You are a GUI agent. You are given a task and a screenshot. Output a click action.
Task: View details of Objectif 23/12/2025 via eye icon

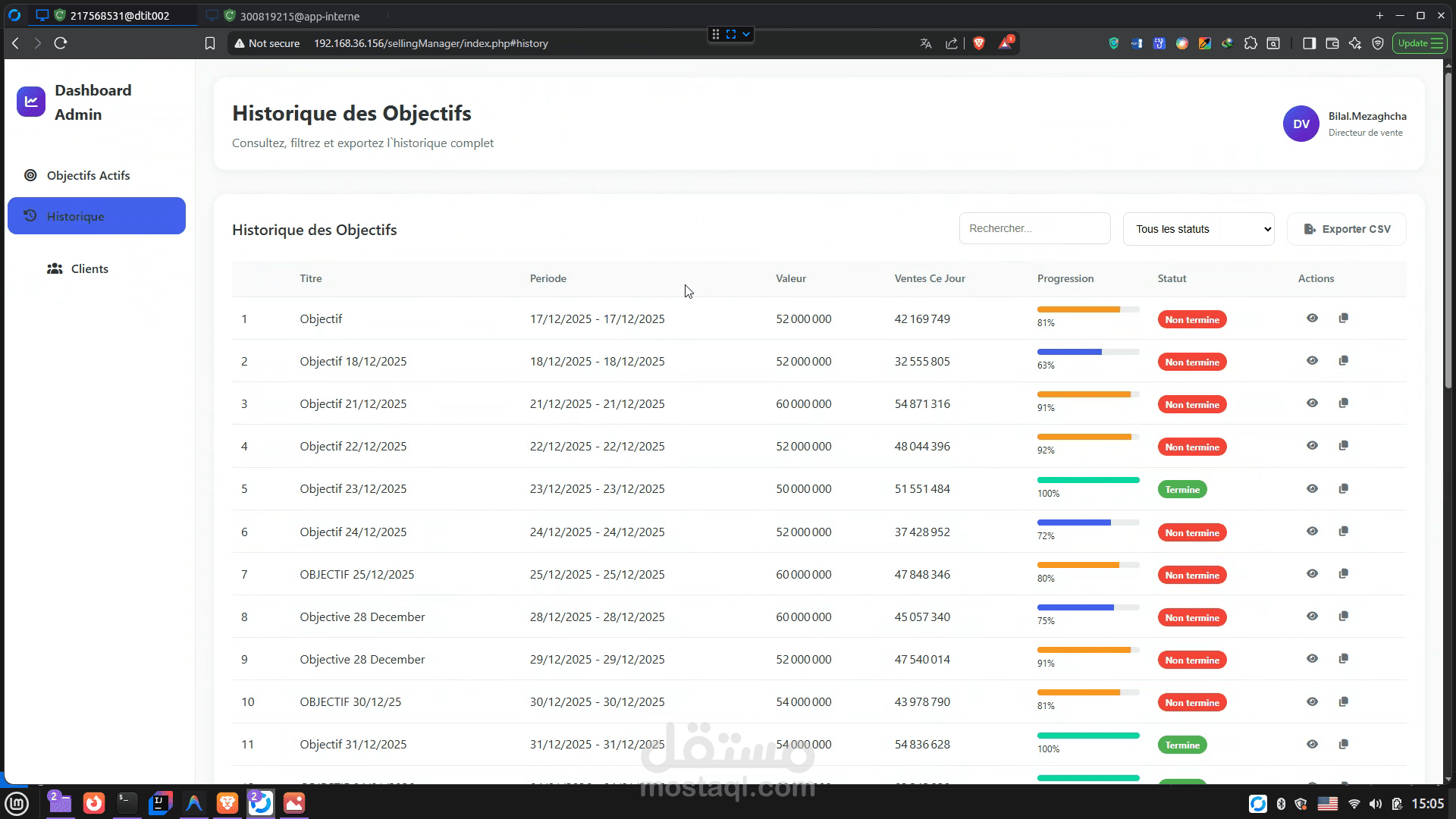coord(1312,489)
